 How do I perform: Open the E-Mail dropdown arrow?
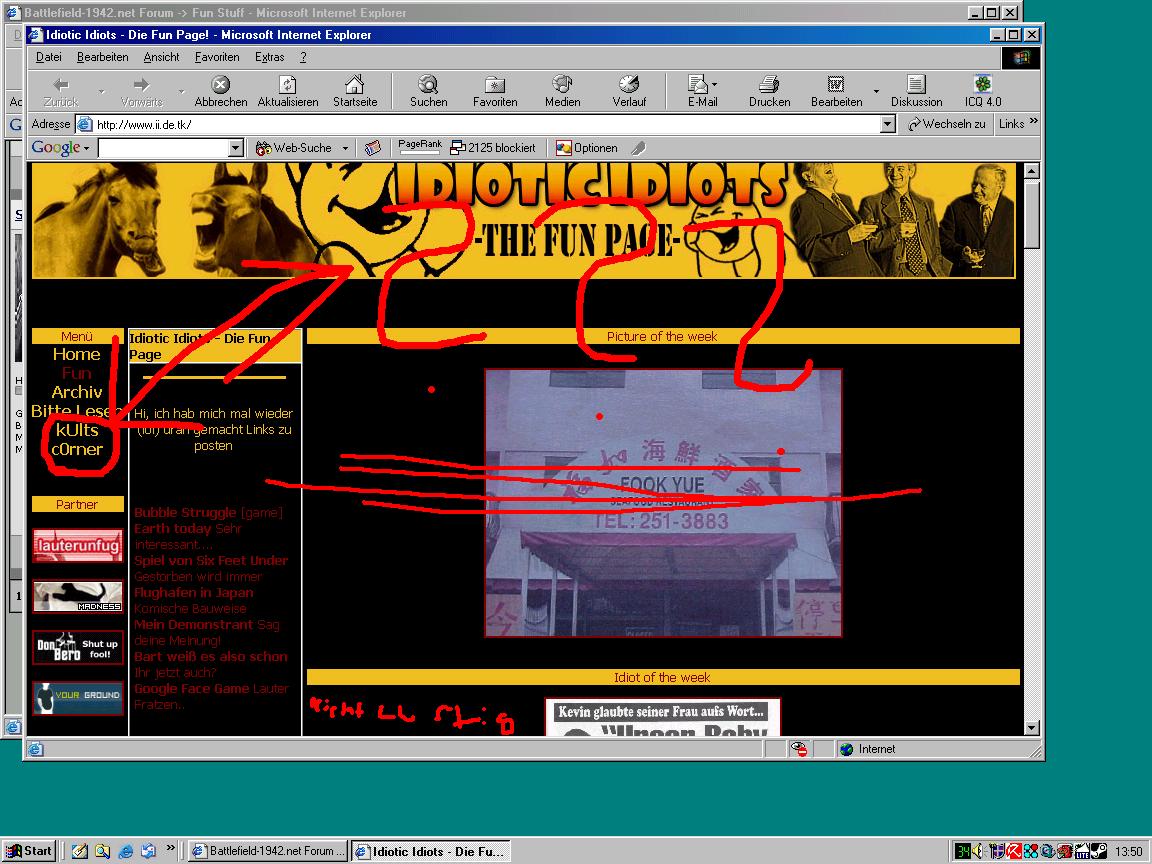point(714,84)
